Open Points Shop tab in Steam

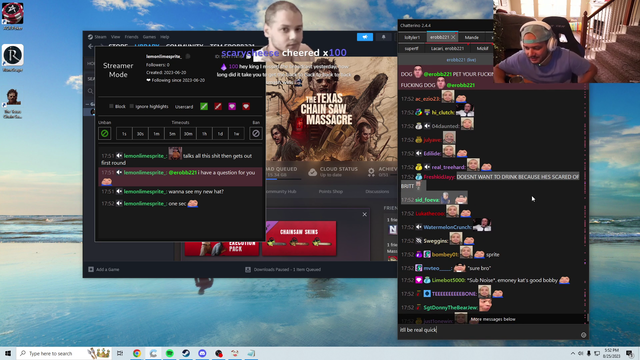pos(331,191)
